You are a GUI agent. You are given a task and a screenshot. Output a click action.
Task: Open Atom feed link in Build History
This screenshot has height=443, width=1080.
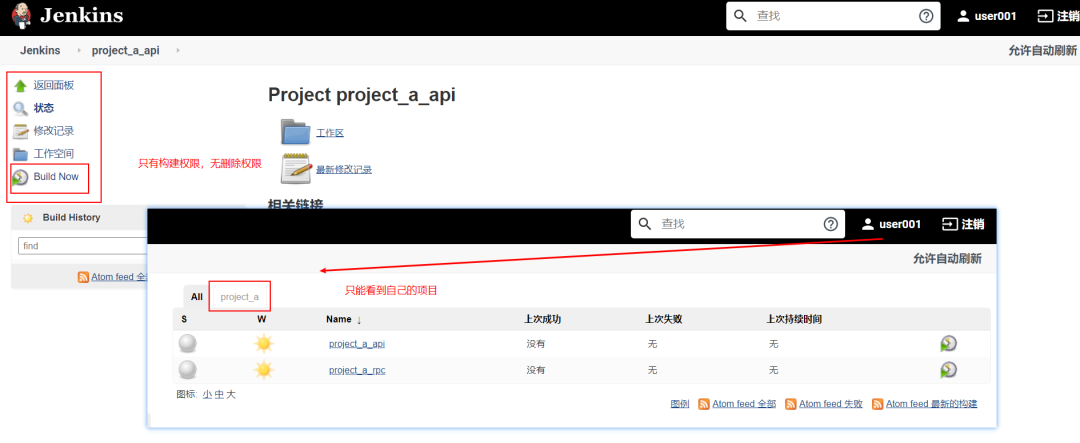(x=118, y=277)
